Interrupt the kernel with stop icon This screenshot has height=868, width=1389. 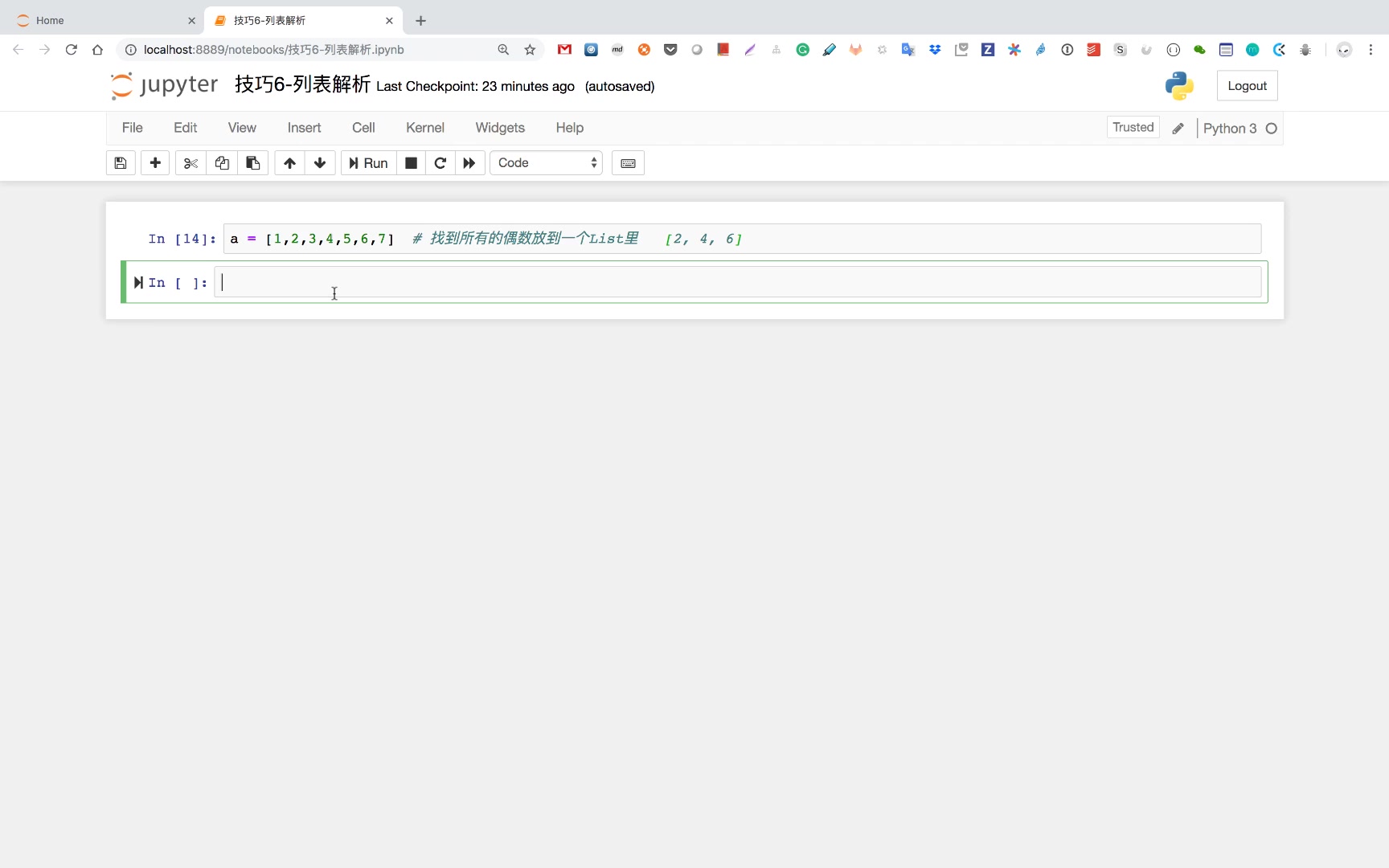click(x=411, y=163)
